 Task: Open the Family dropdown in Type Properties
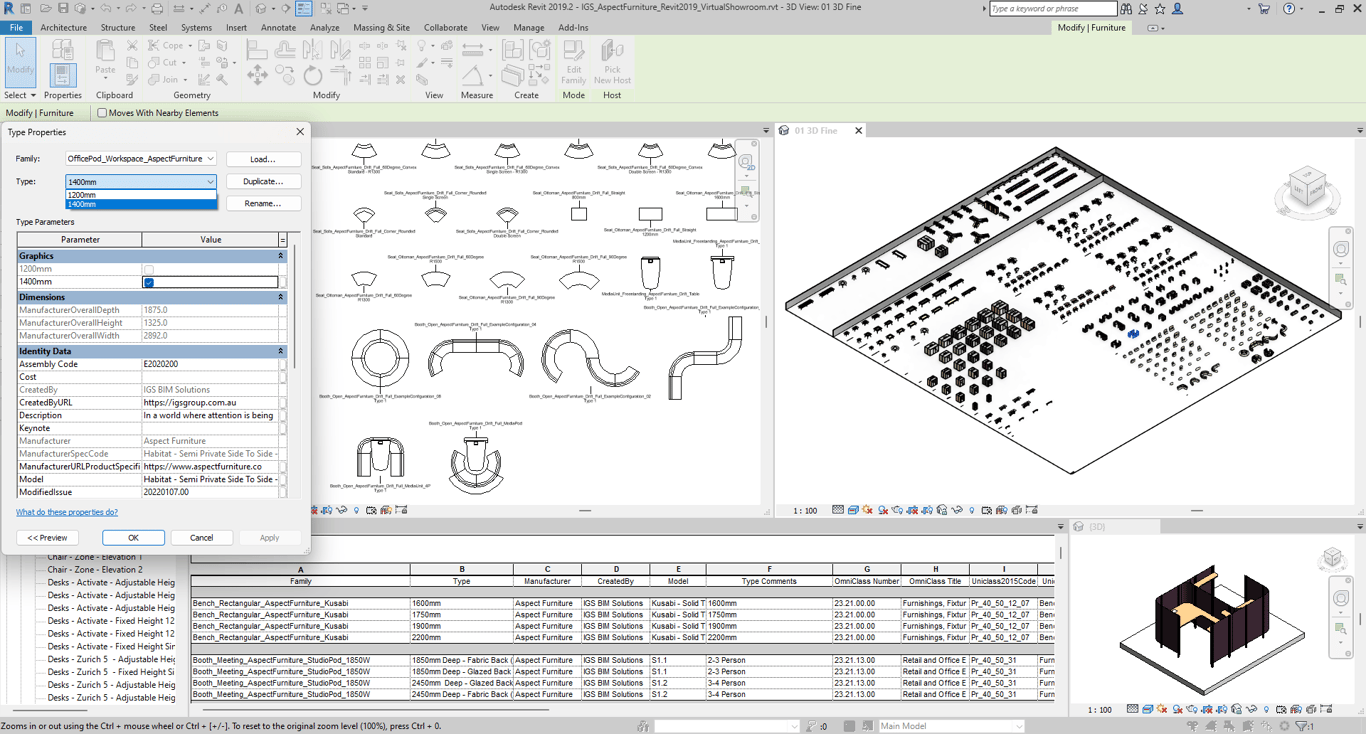(140, 159)
